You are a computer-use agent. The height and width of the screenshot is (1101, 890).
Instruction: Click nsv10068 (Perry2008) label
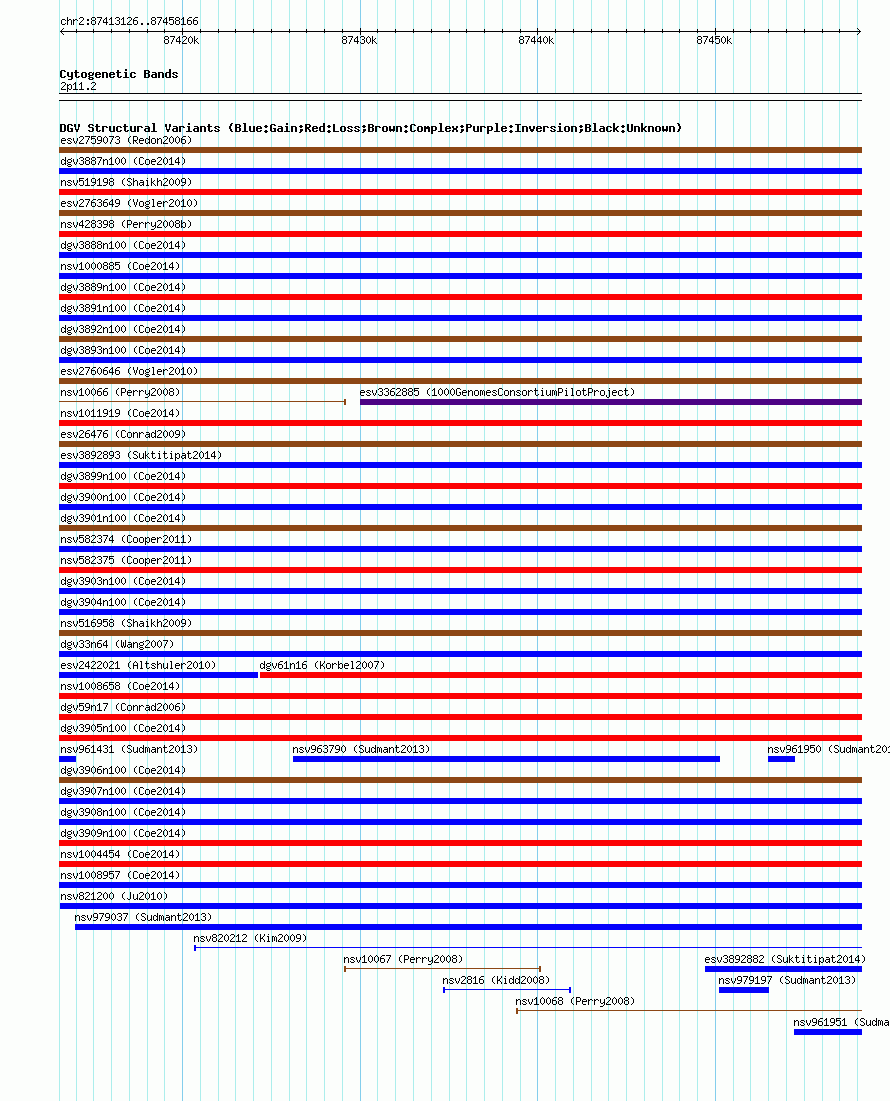[575, 1003]
